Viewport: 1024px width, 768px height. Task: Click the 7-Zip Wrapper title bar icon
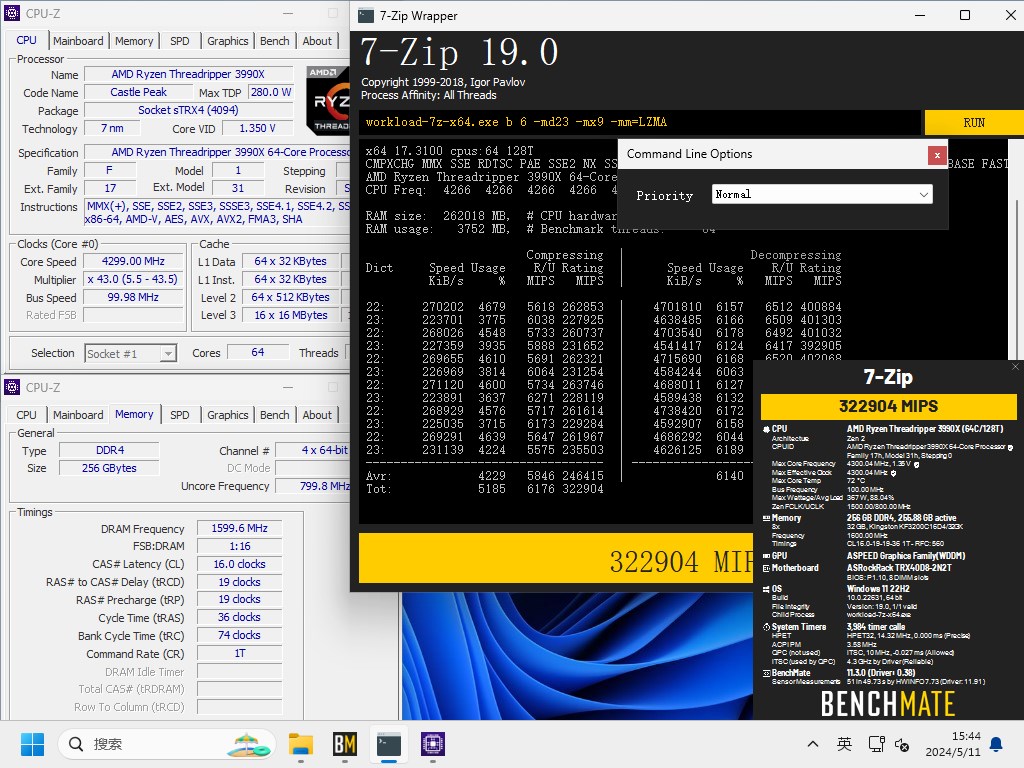point(366,16)
